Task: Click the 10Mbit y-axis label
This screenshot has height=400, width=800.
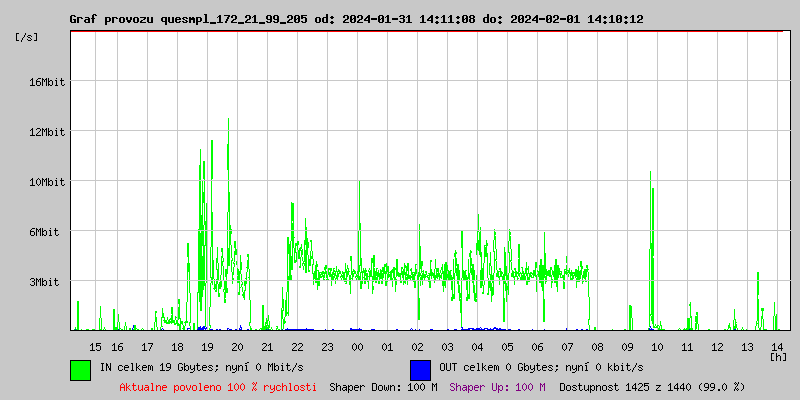Action: 47,182
